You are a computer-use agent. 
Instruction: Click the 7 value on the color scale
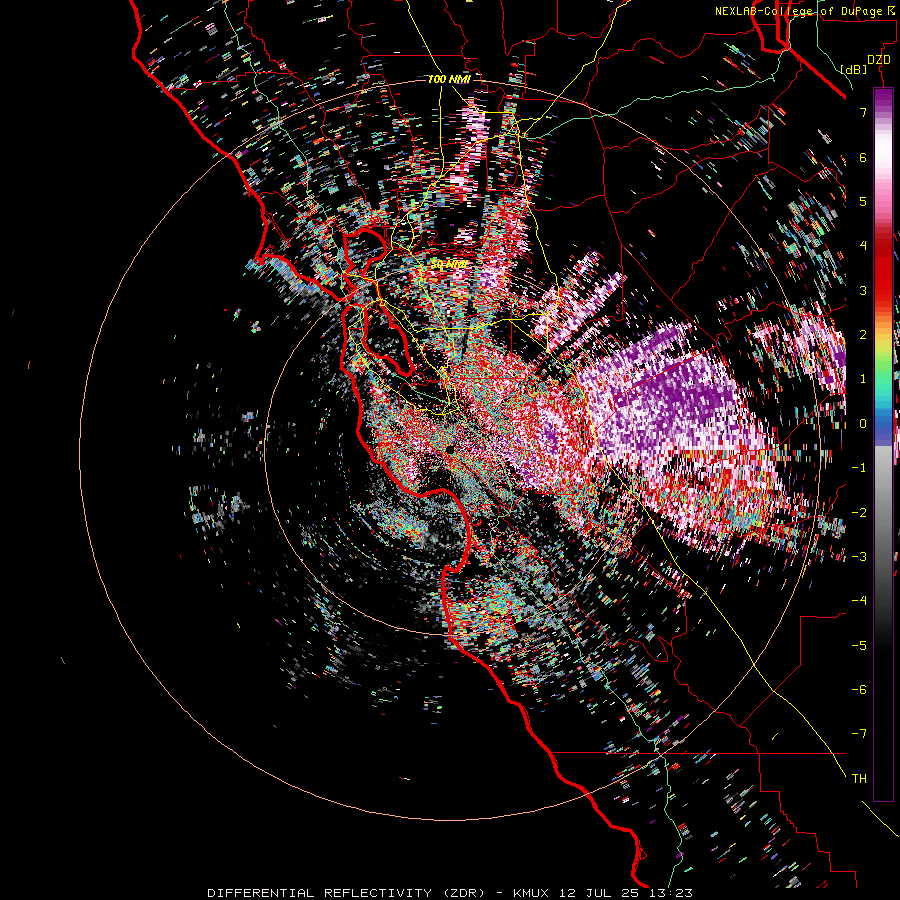pos(863,112)
